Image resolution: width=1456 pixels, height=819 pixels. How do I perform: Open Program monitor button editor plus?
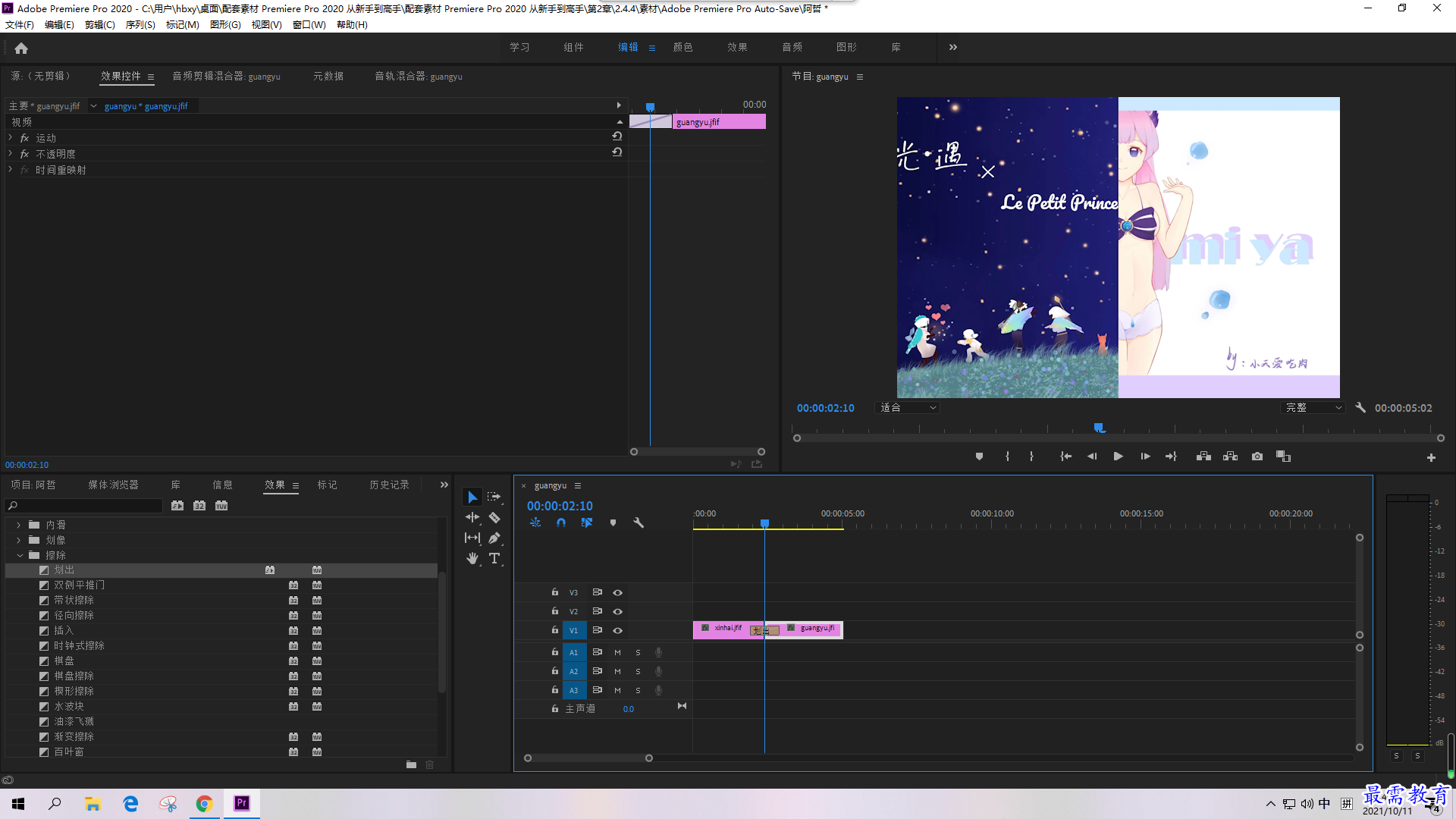point(1431,457)
